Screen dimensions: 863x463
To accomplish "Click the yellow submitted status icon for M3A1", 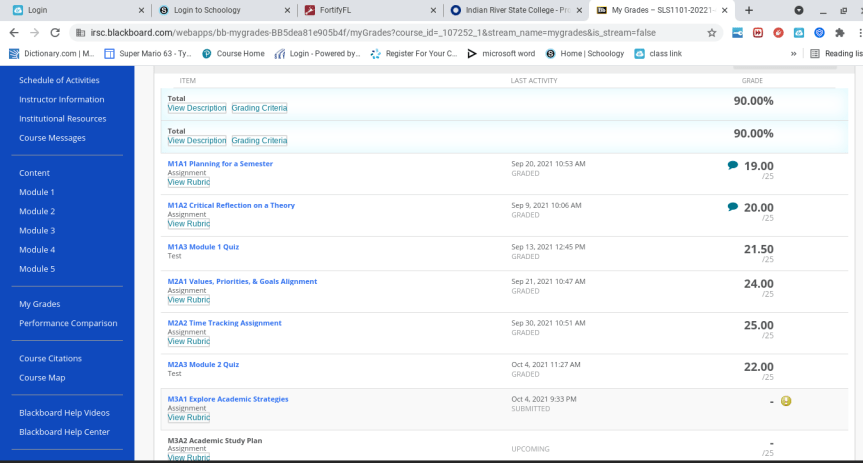I will [x=786, y=401].
